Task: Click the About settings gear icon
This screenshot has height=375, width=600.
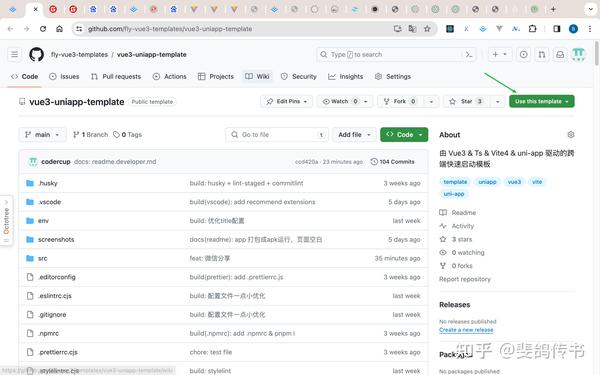Action: (571, 135)
